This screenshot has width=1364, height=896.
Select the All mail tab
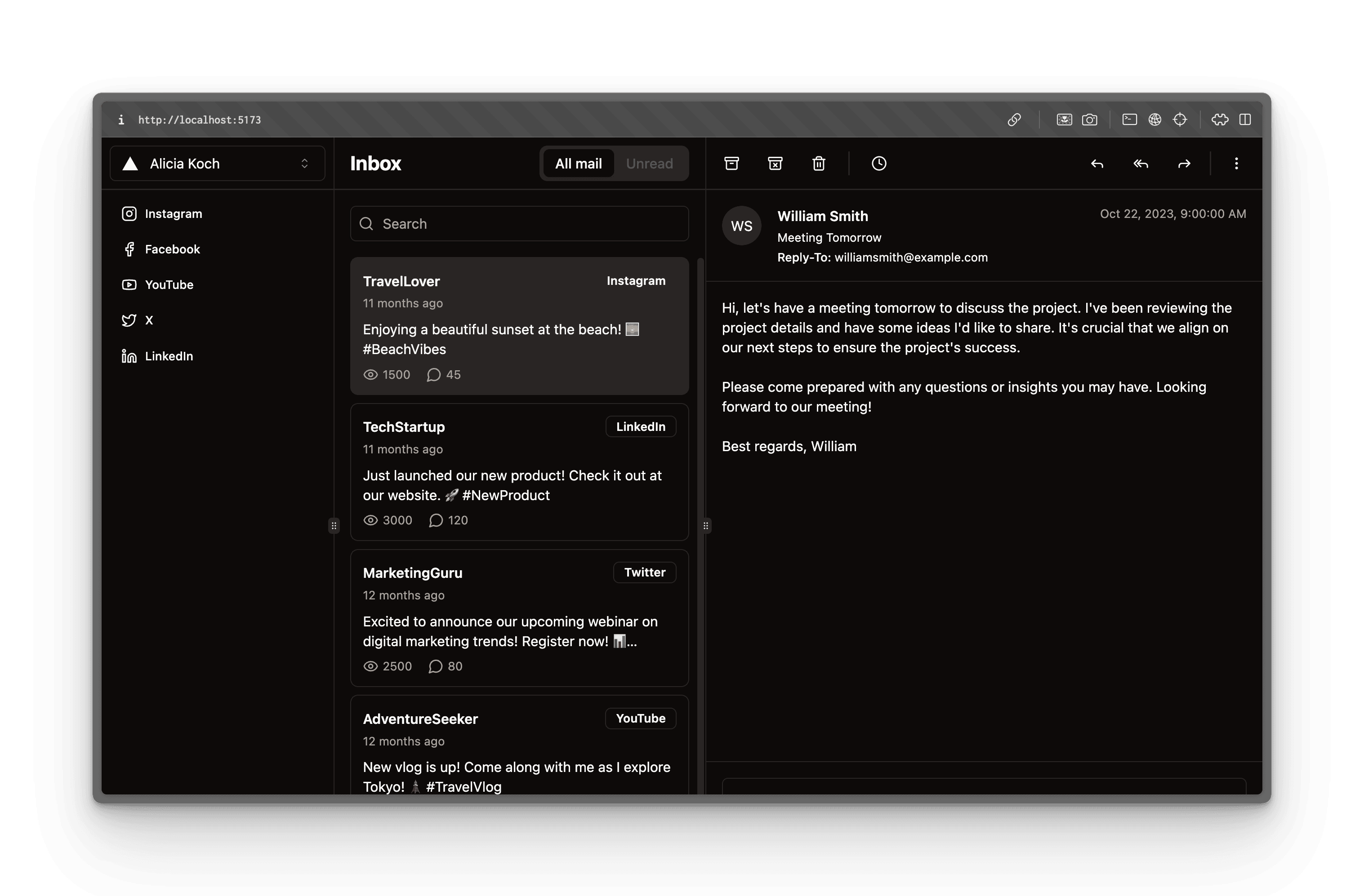578,164
